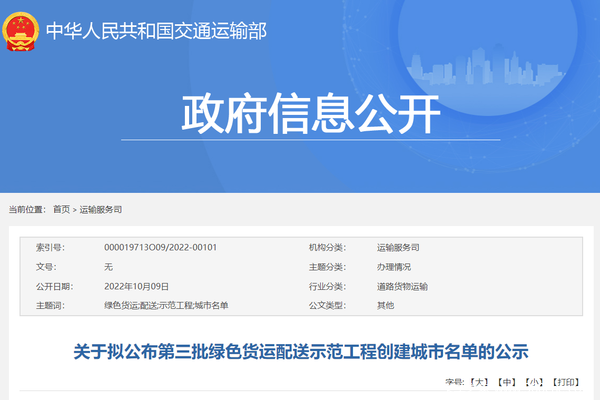
Task: Open 运输服务司 breadcrumb link
Action: tap(101, 209)
